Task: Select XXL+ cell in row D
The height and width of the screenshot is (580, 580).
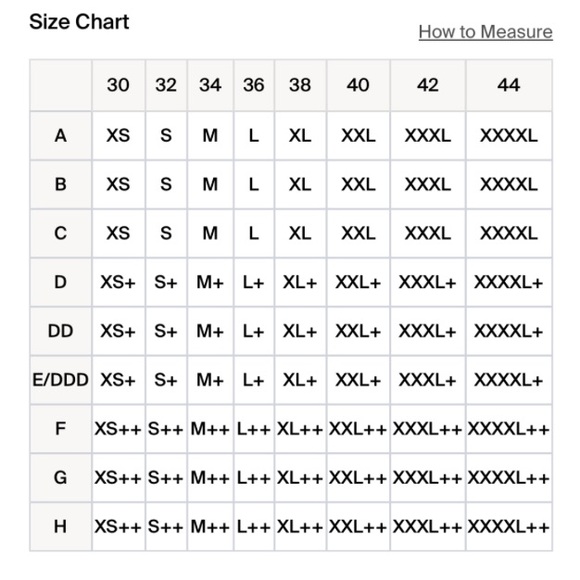Action: 358,282
